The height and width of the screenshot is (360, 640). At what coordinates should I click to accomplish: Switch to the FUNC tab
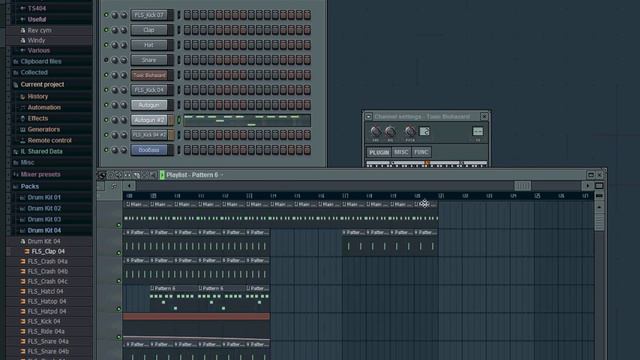[421, 152]
